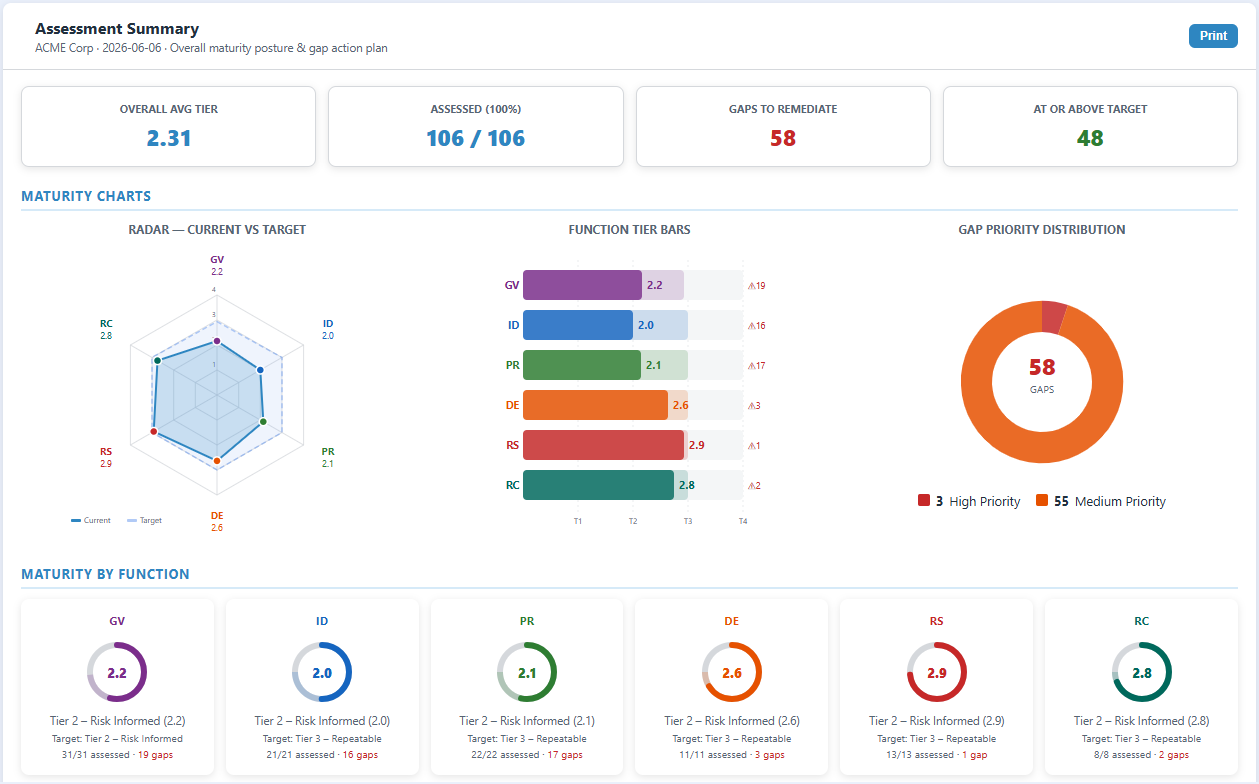
Task: Click the At or Above Target value 48
Action: [1090, 138]
